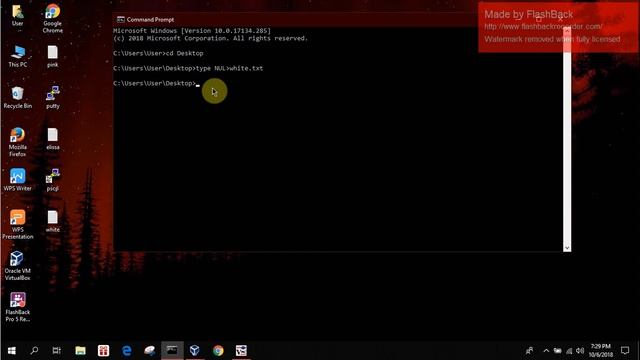Select This PC desktop icon

[18, 56]
